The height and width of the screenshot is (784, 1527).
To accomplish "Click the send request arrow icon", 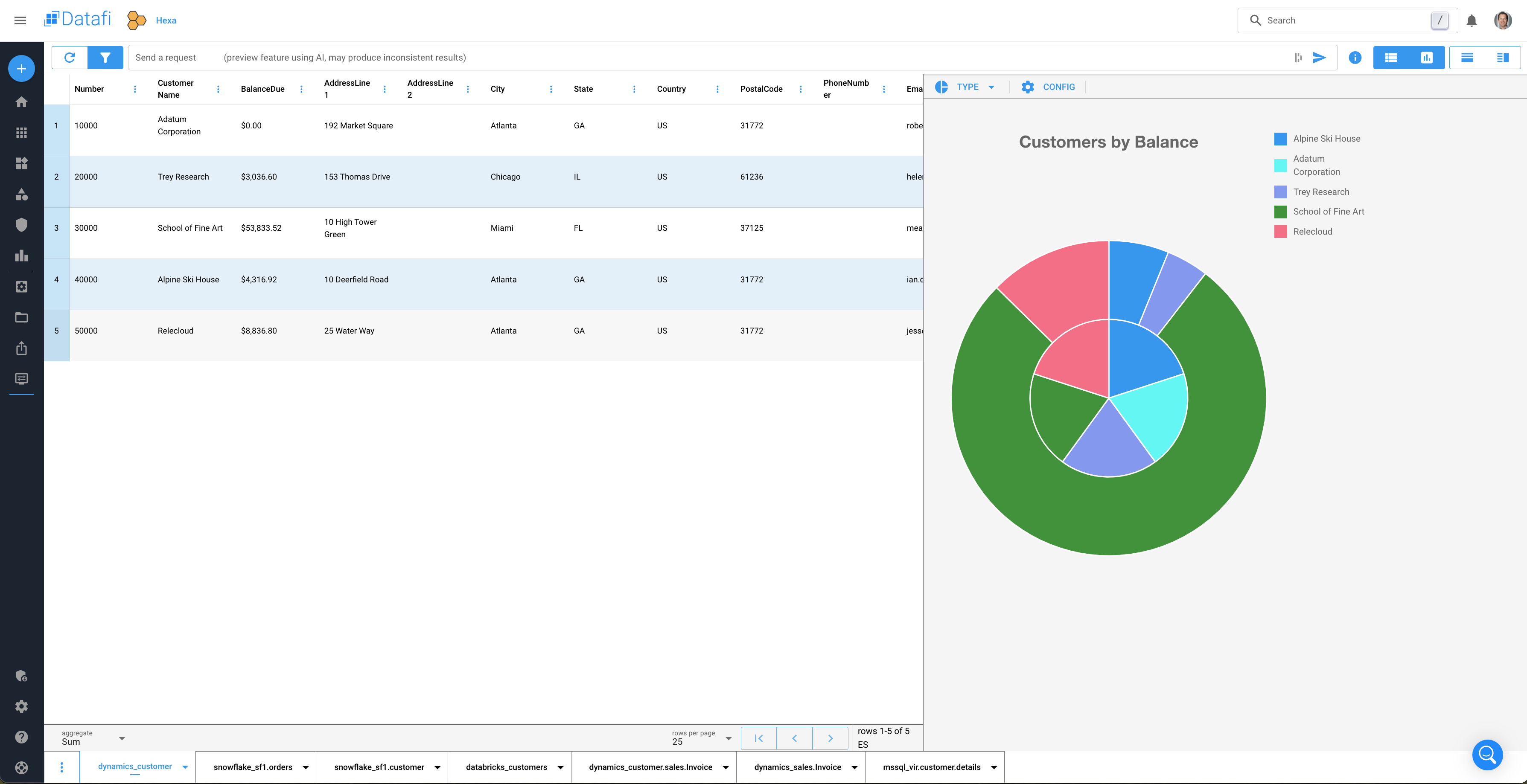I will pyautogui.click(x=1319, y=58).
